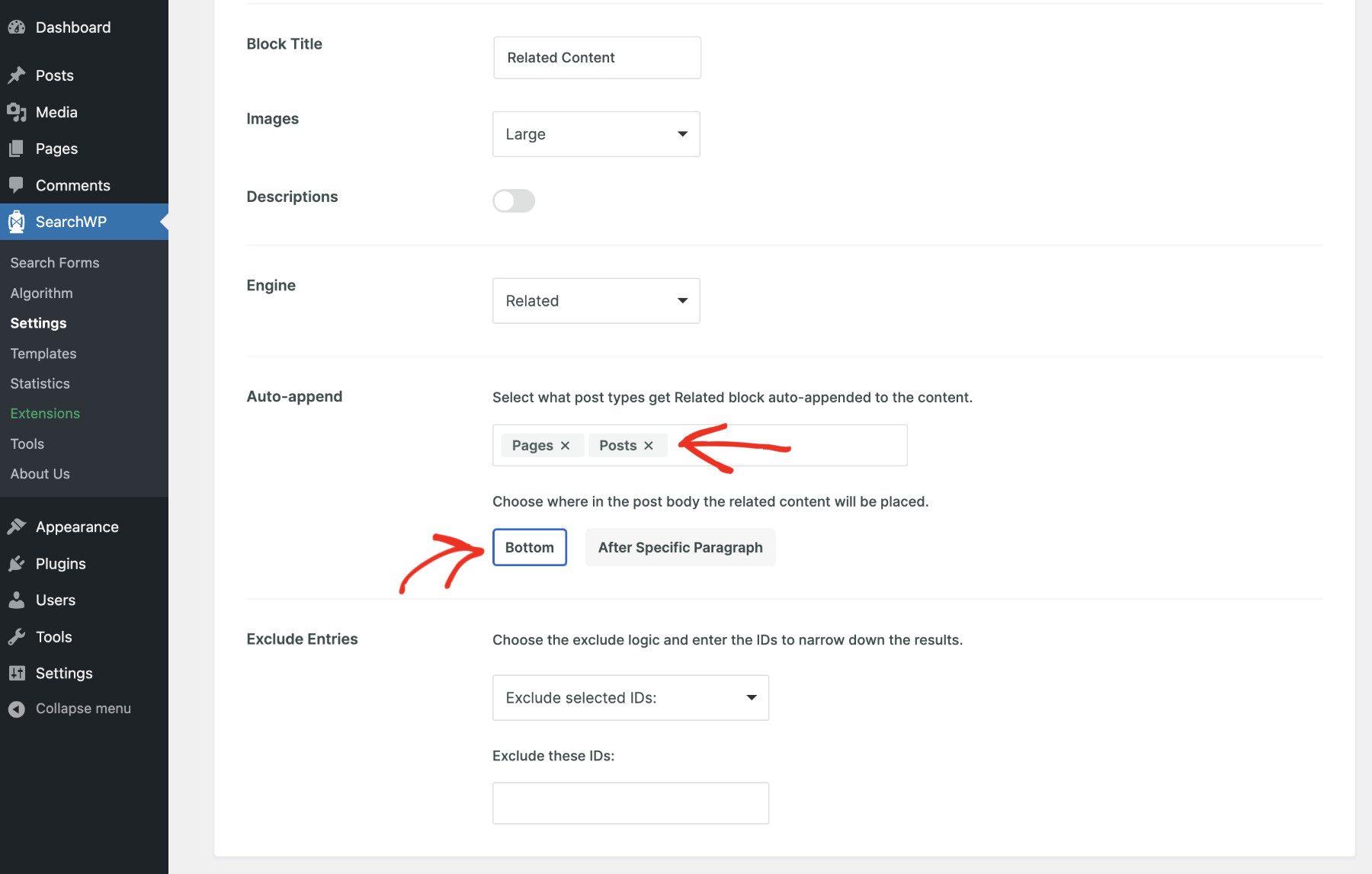The width and height of the screenshot is (1372, 874).
Task: Go to SearchWP Tools submenu
Action: point(27,443)
